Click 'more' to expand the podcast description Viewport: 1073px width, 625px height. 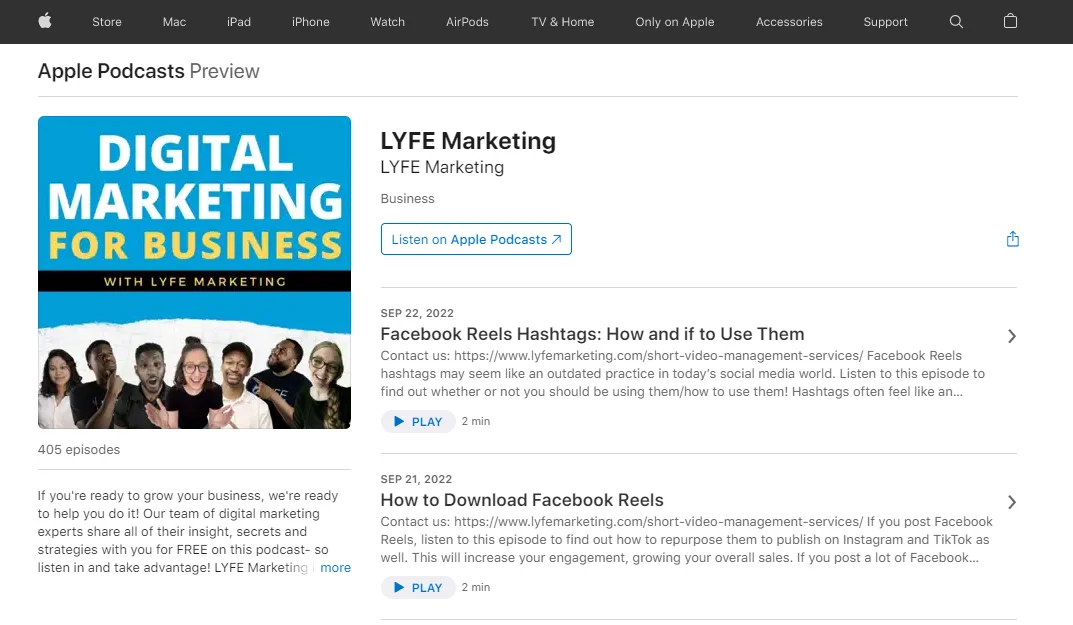pos(335,567)
